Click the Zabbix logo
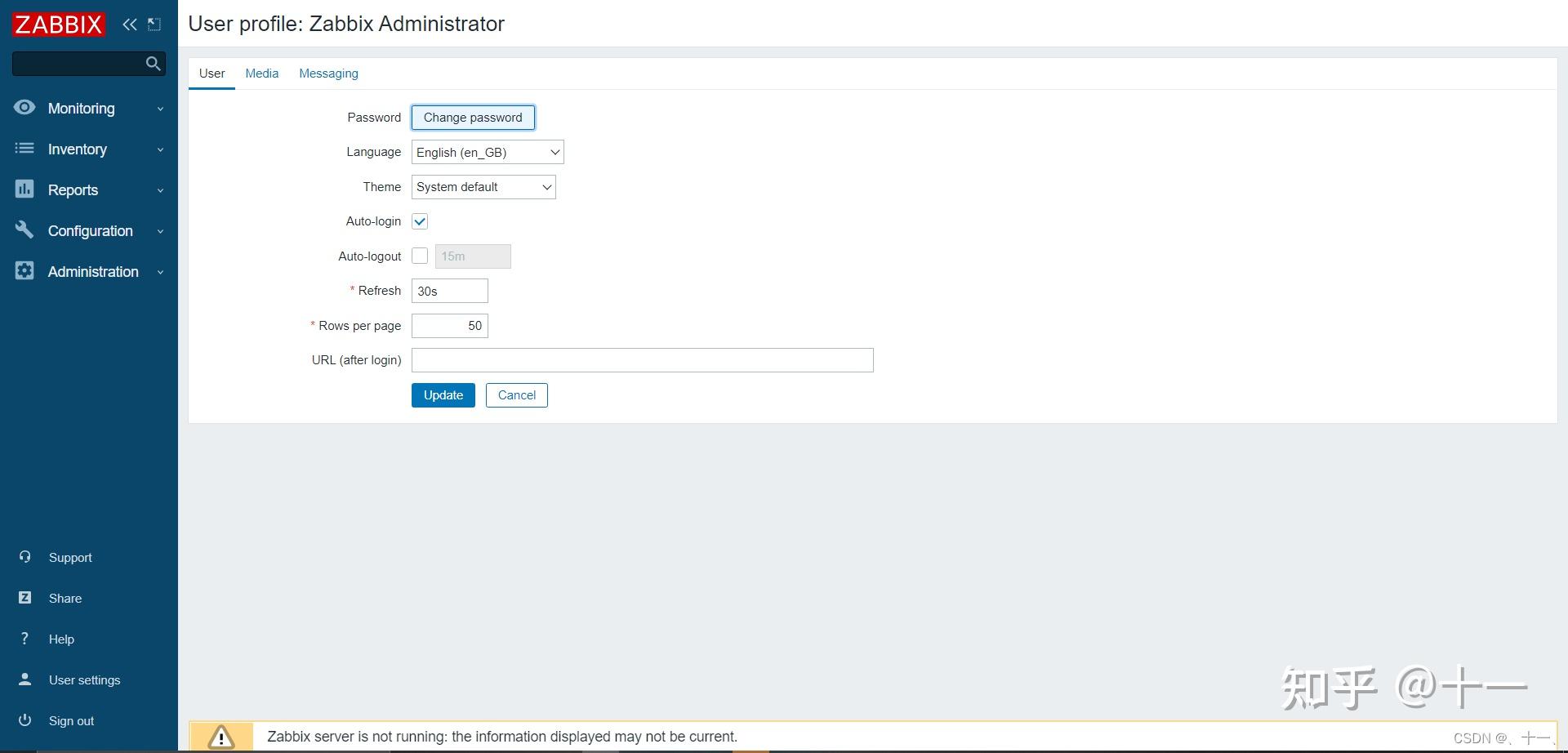The width and height of the screenshot is (1568, 753). pos(59,25)
